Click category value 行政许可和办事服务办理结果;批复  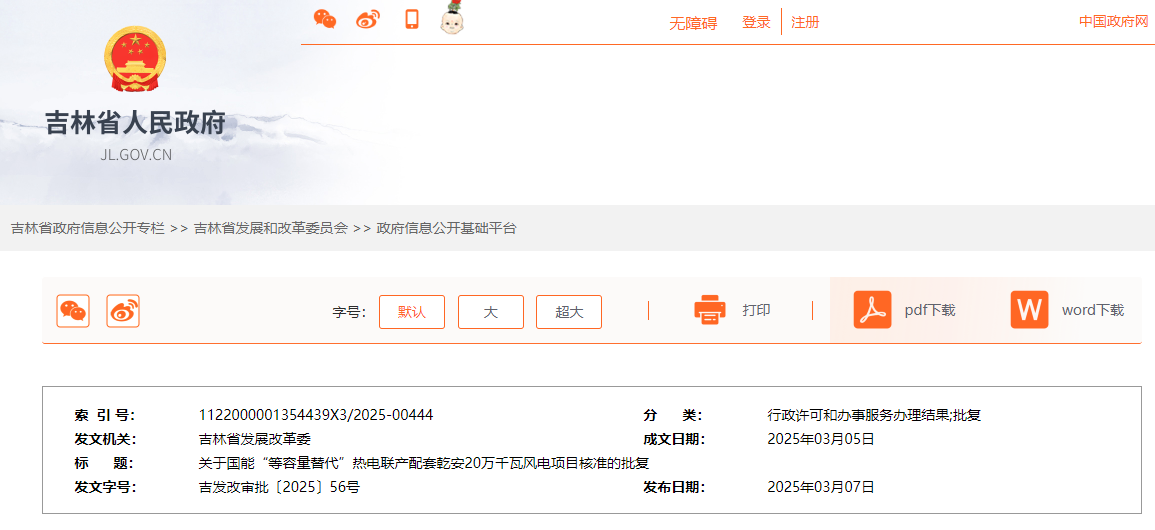[874, 415]
